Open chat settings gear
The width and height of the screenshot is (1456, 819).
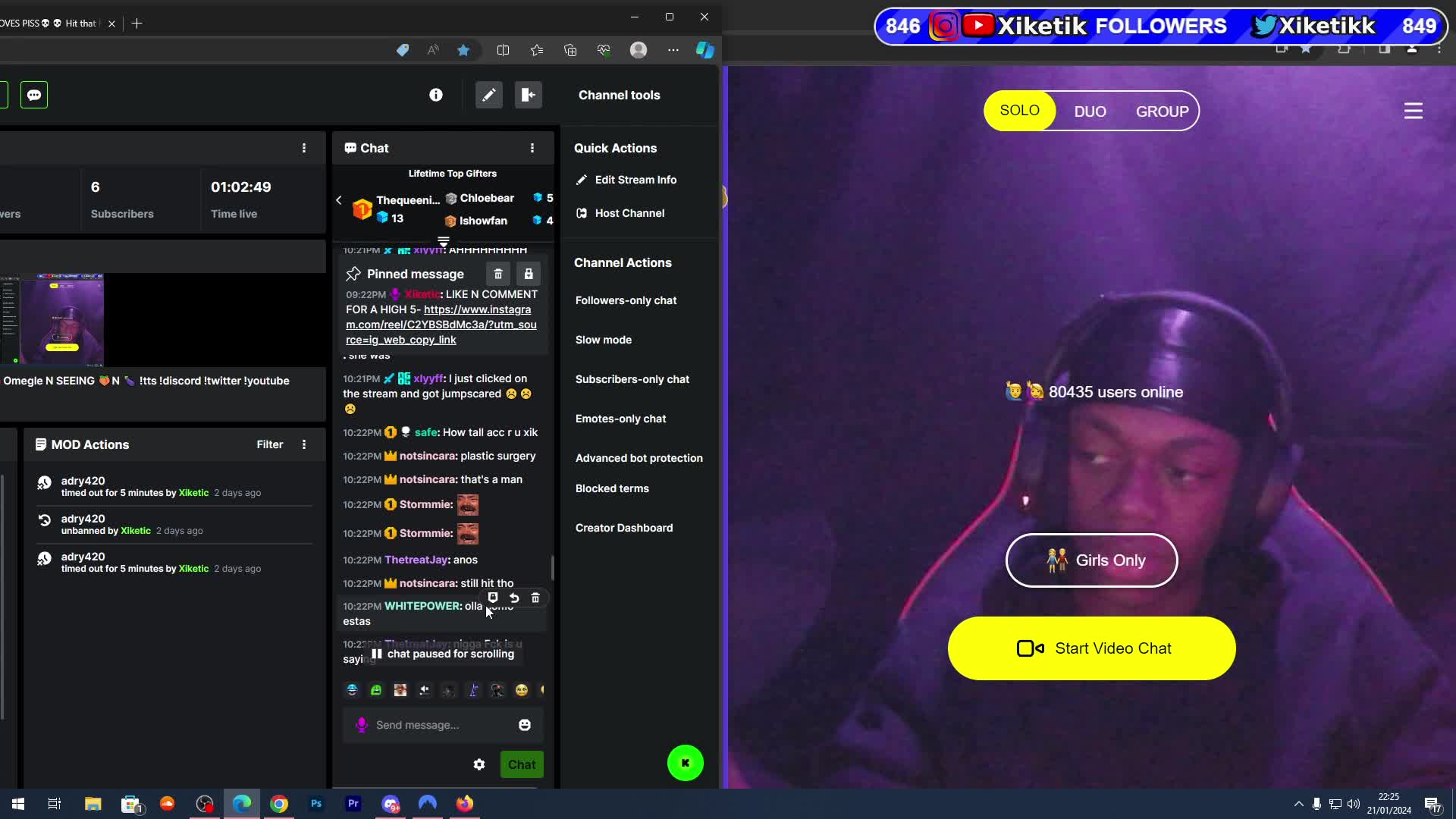(x=479, y=764)
